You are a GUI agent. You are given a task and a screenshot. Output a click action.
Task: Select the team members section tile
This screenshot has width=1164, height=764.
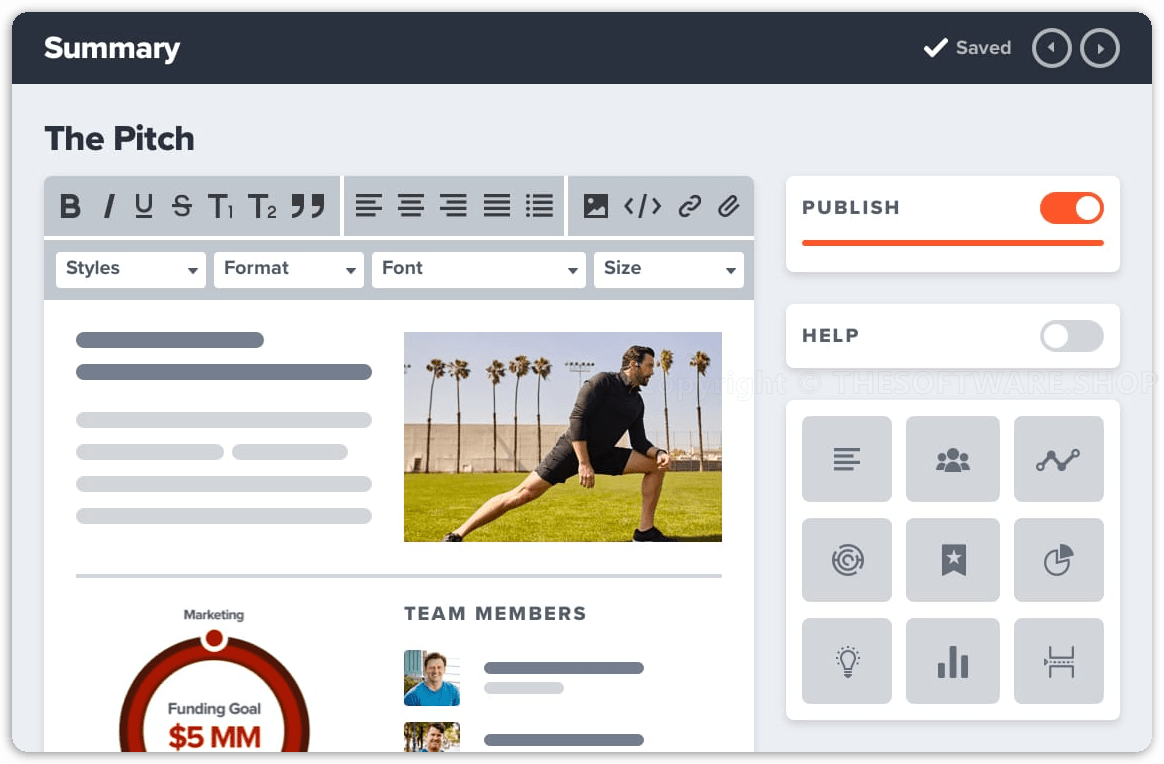point(952,459)
